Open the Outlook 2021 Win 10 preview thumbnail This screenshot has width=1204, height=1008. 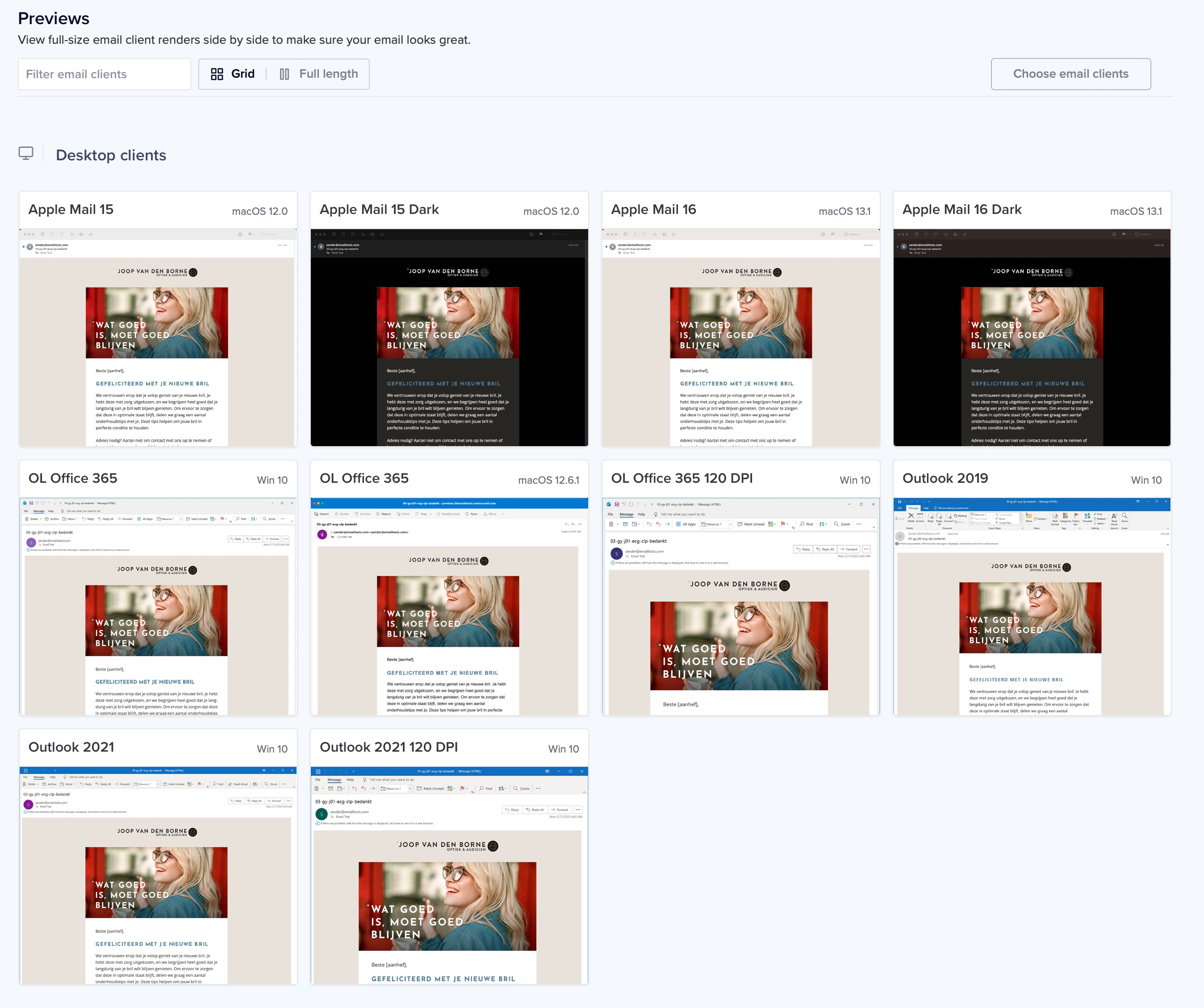(158, 875)
